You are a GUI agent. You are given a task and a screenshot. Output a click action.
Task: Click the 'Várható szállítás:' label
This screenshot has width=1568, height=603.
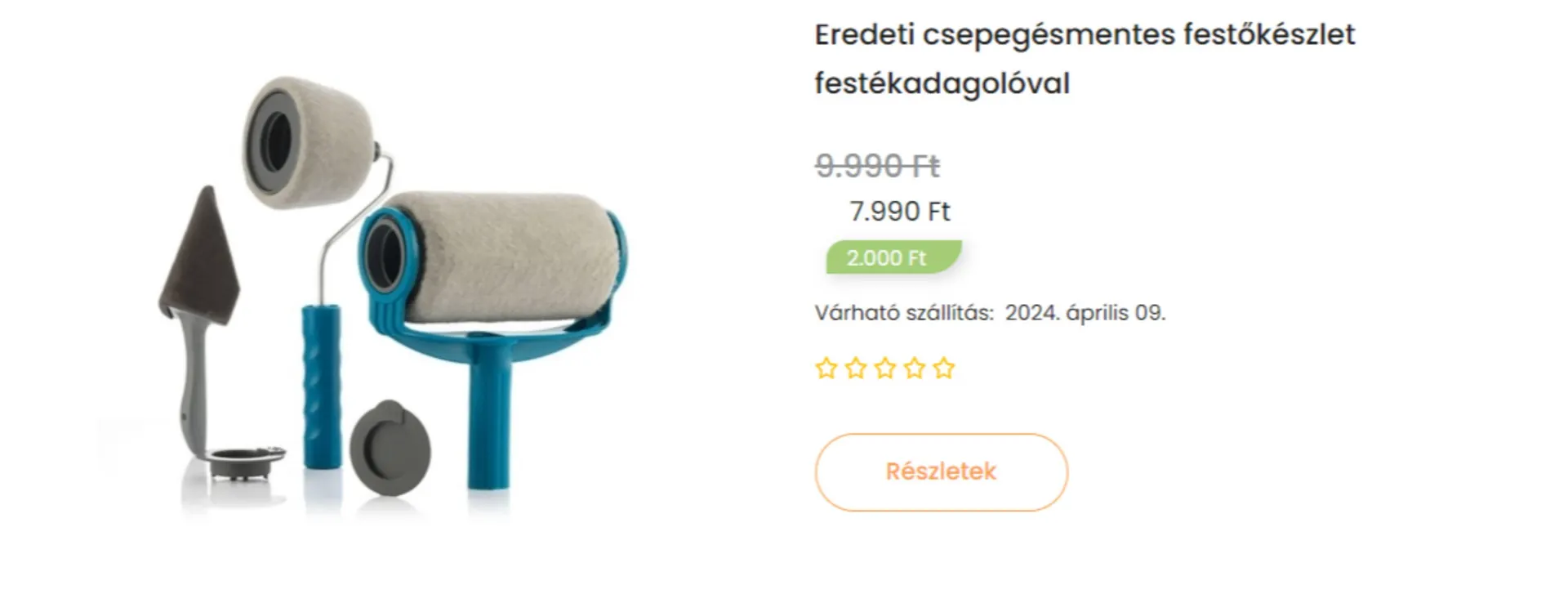click(x=904, y=313)
